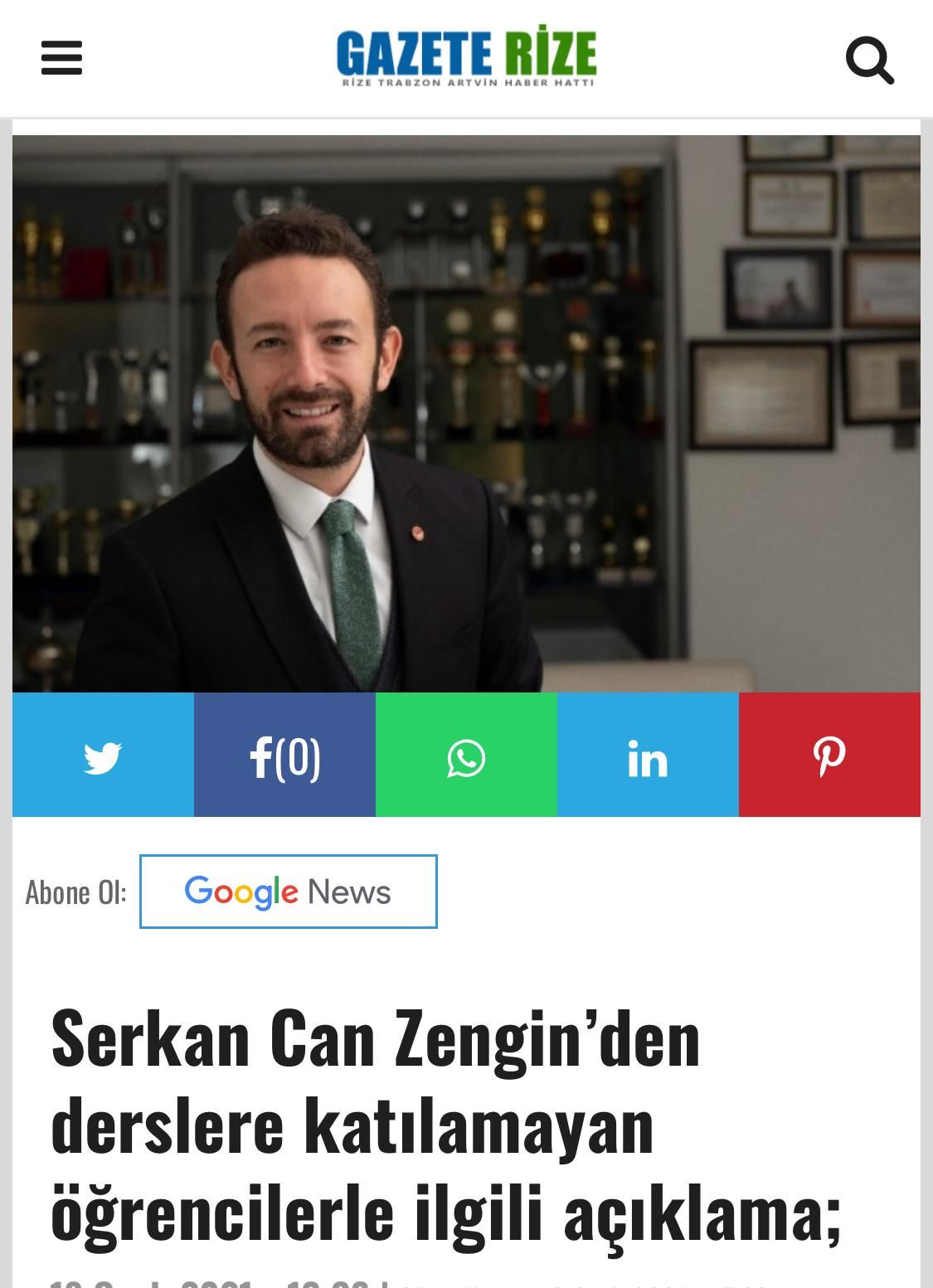Open the article's featured photo
Image resolution: width=933 pixels, height=1288 pixels.
(x=466, y=414)
